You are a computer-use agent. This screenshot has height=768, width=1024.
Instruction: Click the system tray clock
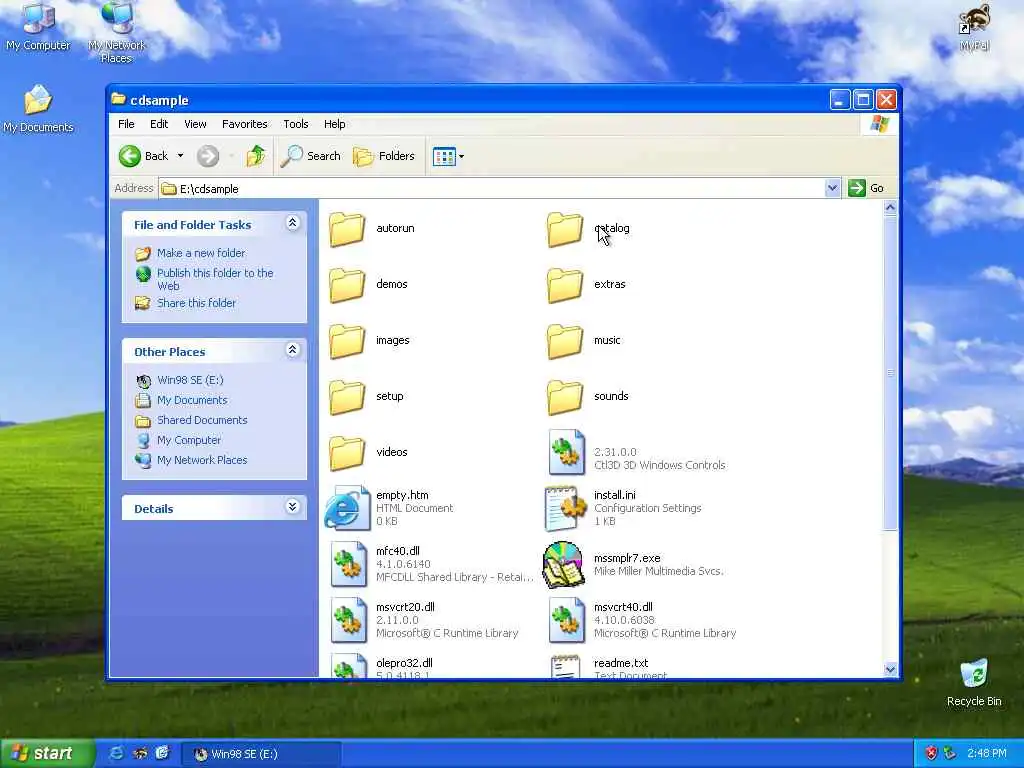(x=987, y=754)
